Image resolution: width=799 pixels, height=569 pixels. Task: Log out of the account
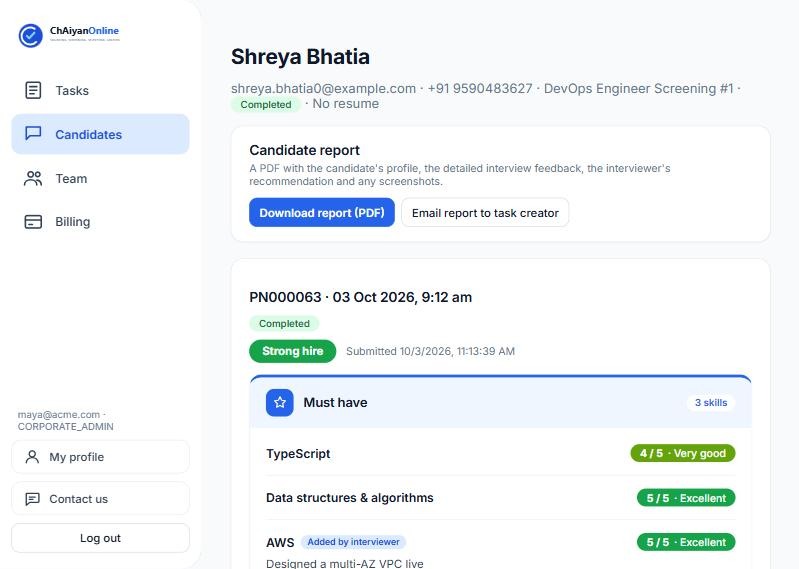pyautogui.click(x=100, y=538)
